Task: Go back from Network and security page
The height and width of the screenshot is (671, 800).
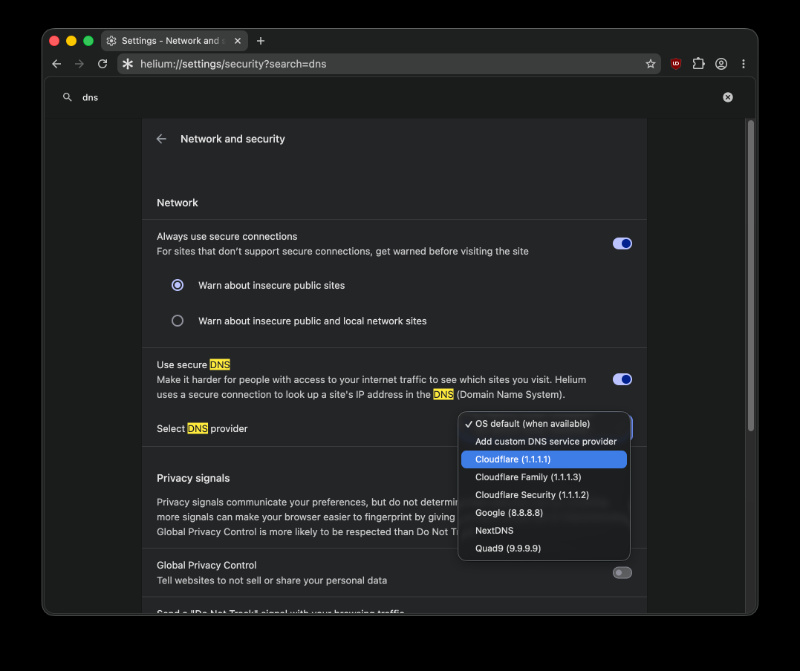Action: [161, 139]
